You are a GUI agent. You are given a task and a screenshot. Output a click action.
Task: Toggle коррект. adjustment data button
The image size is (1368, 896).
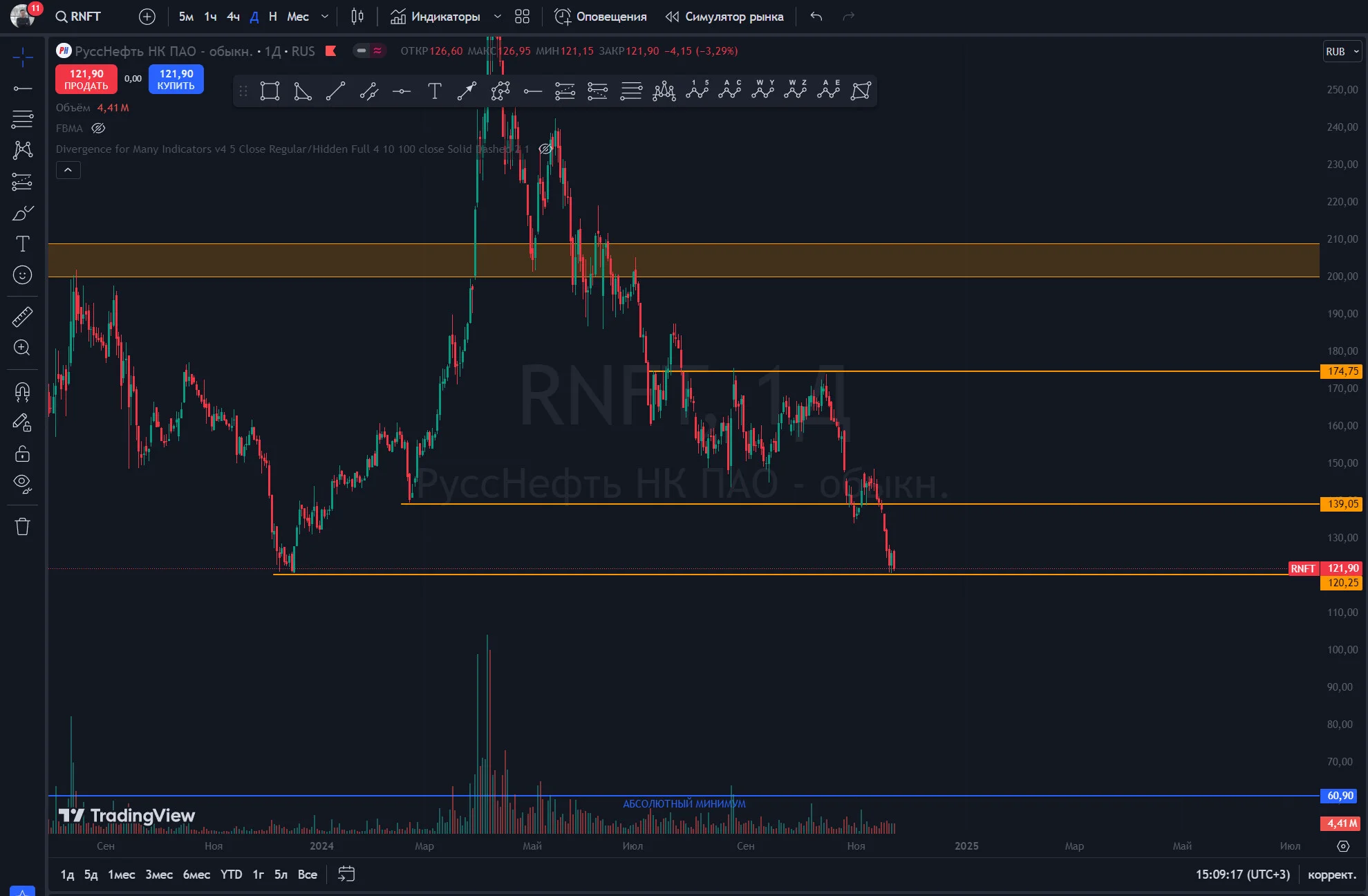tap(1332, 875)
